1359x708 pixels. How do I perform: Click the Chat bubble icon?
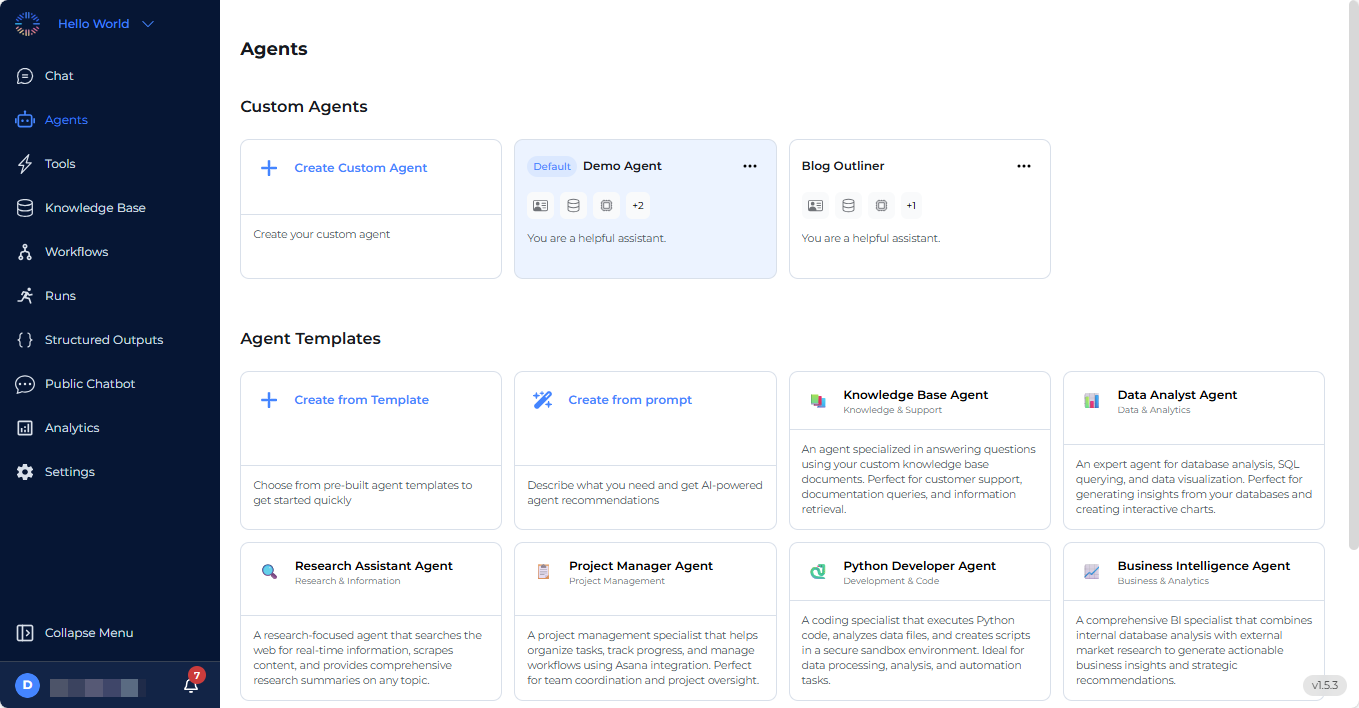point(25,76)
